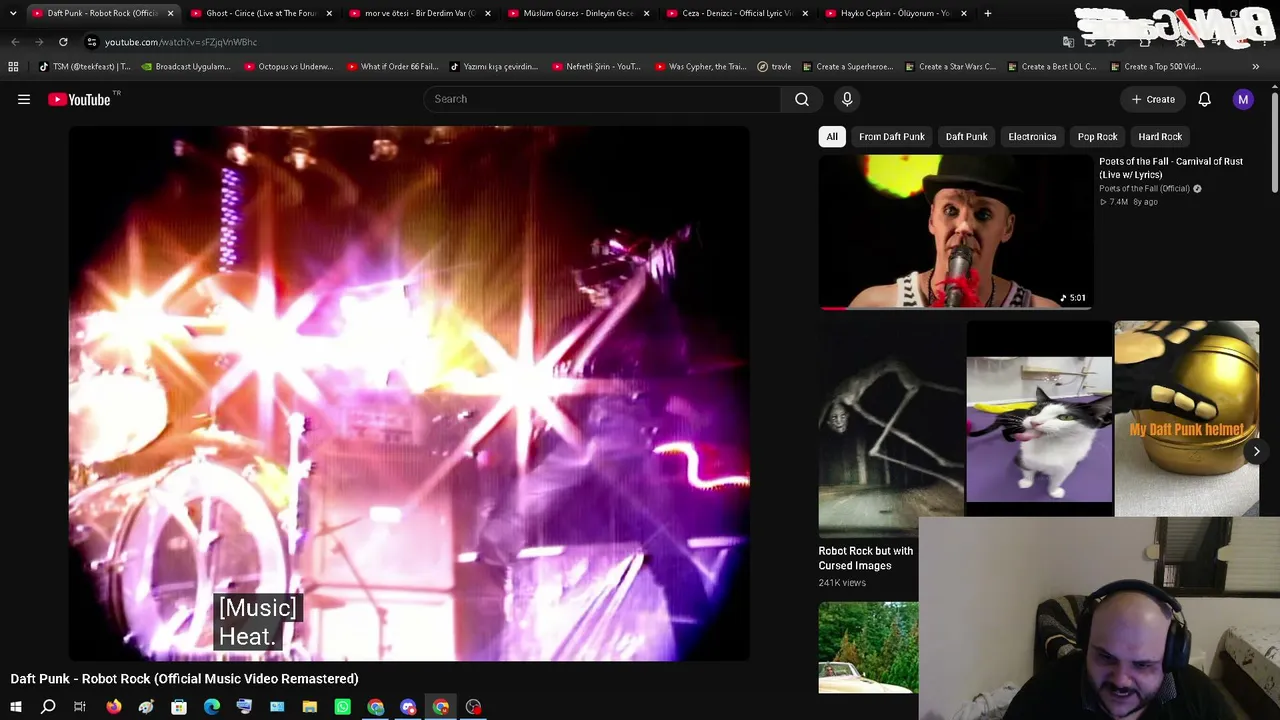Click the video player to pause
Viewport: 1280px width, 720px height.
click(409, 393)
